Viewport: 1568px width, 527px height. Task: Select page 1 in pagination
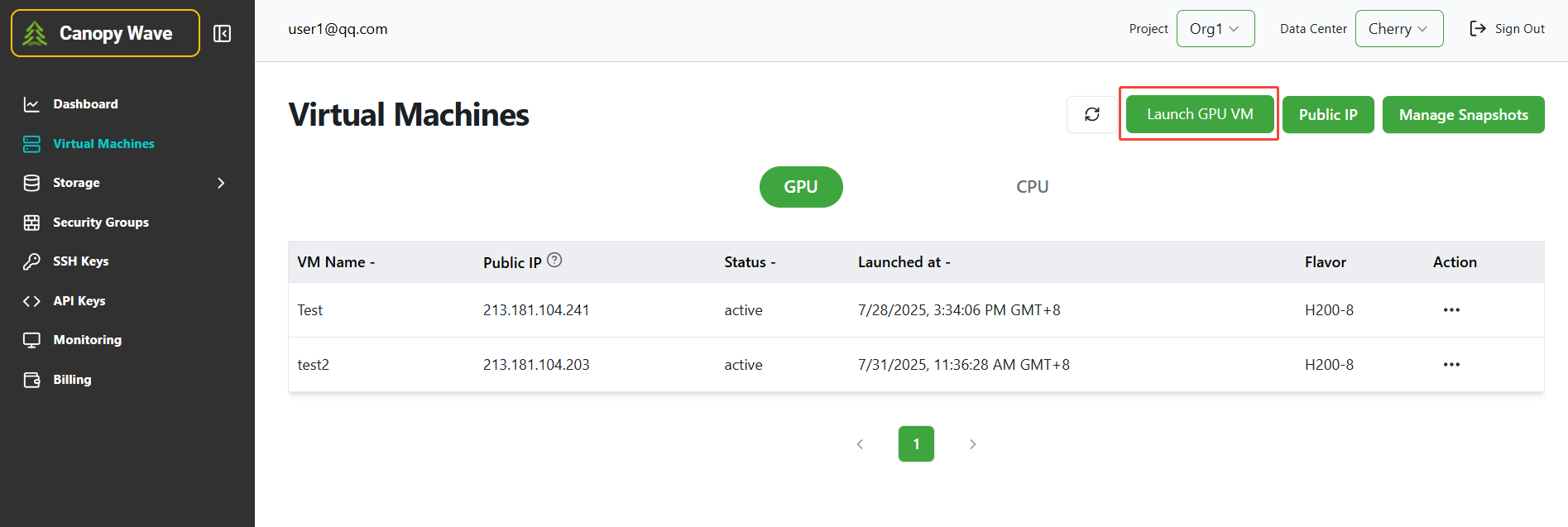(916, 444)
